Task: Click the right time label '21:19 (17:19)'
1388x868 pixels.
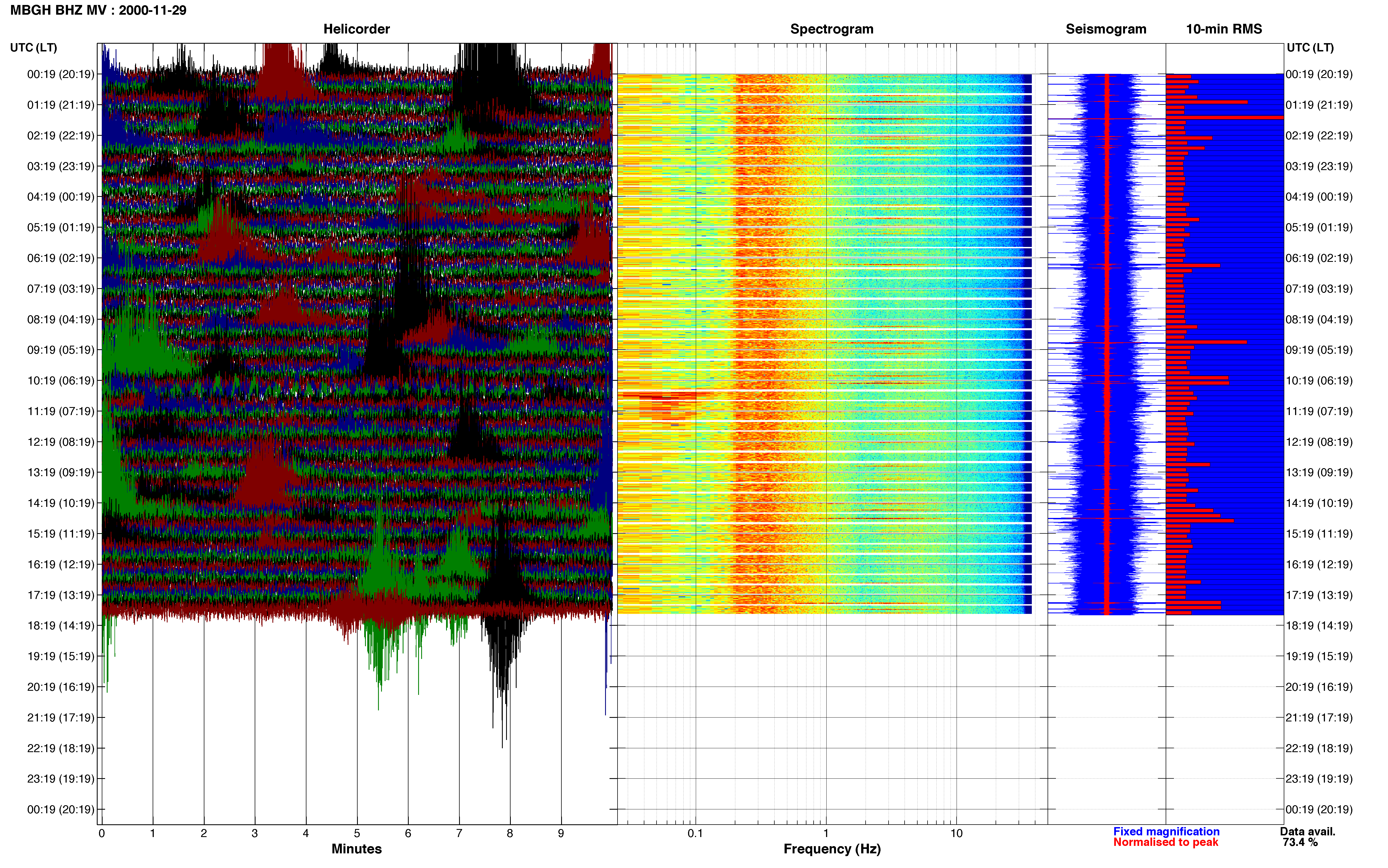Action: click(1319, 718)
